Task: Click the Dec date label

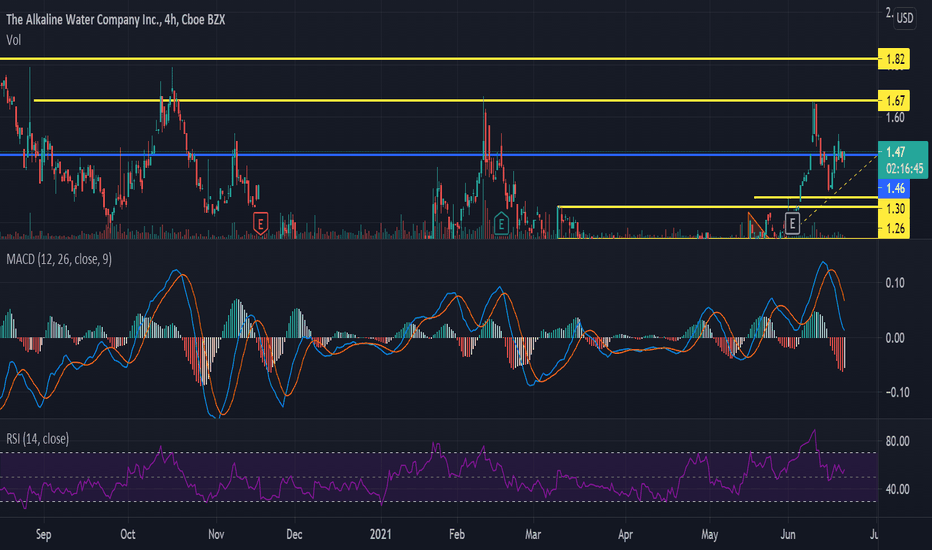Action: [x=294, y=534]
